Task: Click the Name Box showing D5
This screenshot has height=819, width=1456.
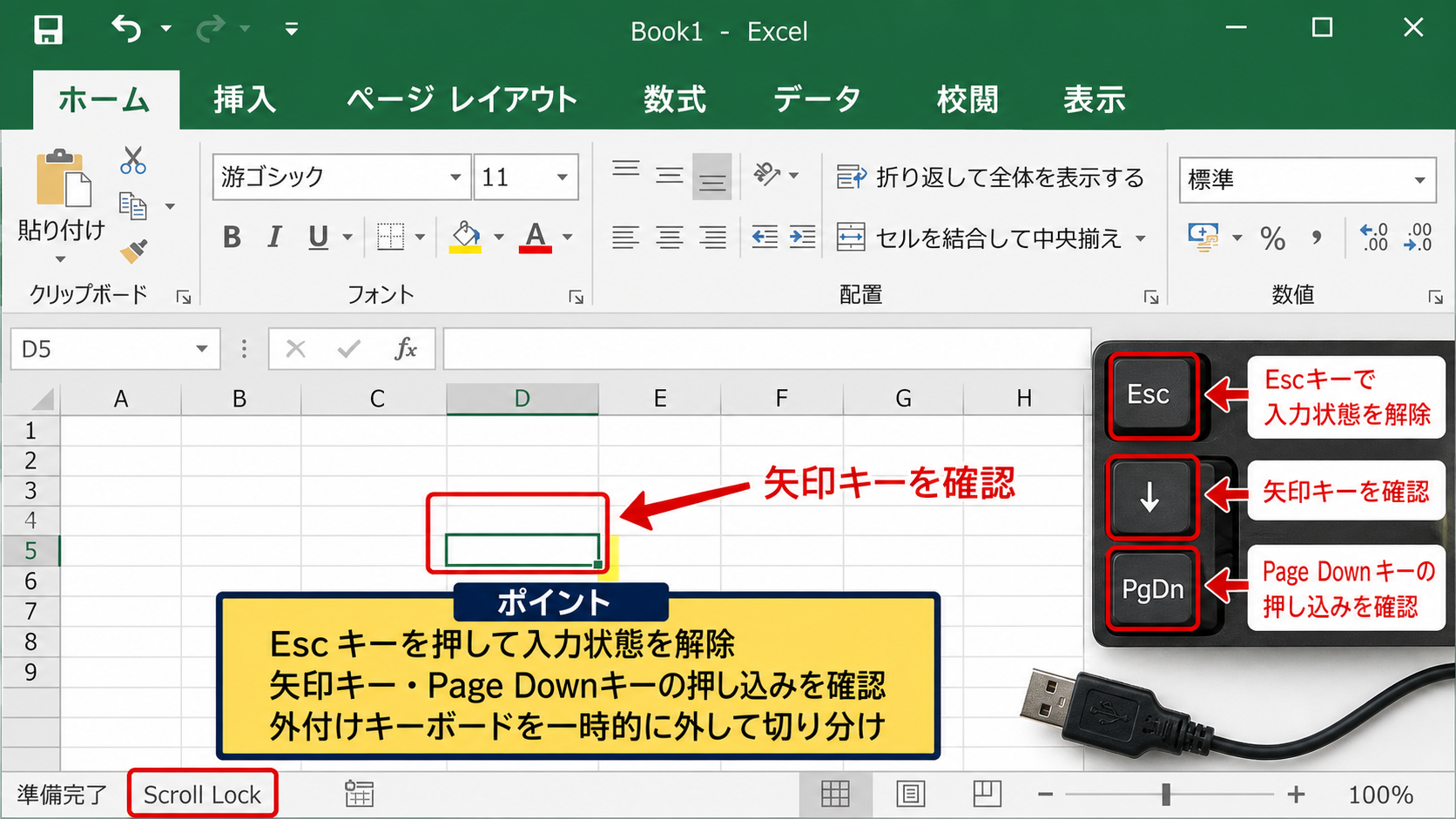Action: coord(115,349)
